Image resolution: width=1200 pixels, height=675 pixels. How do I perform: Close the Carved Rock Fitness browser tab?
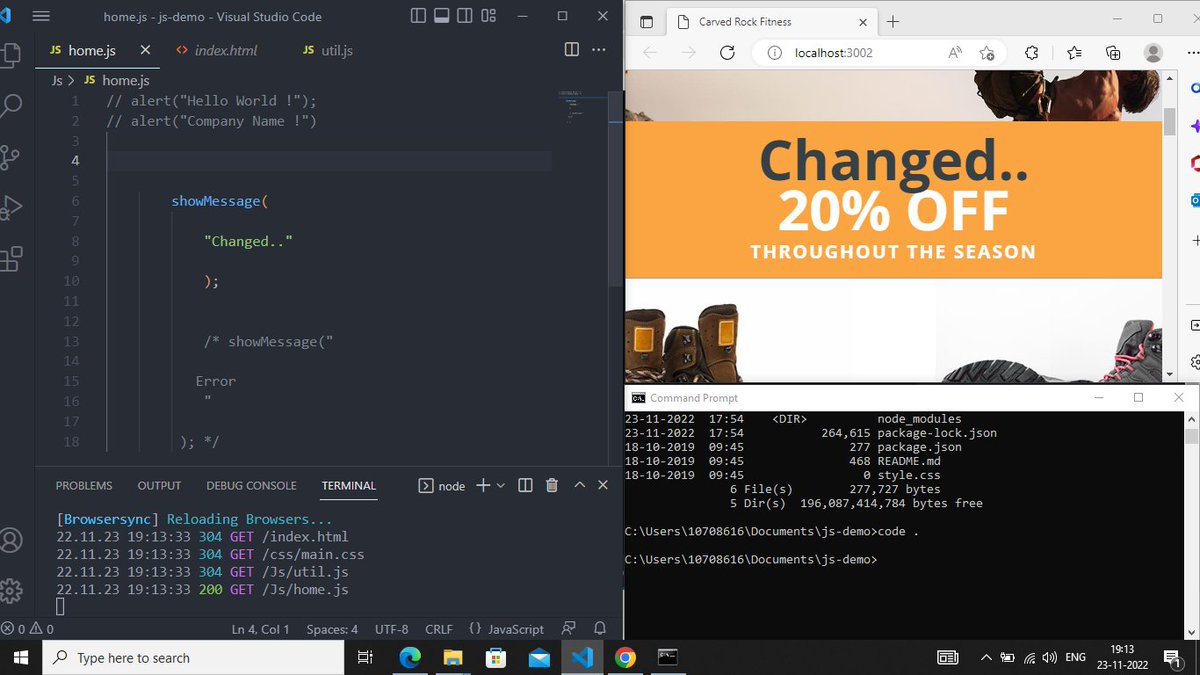(862, 21)
